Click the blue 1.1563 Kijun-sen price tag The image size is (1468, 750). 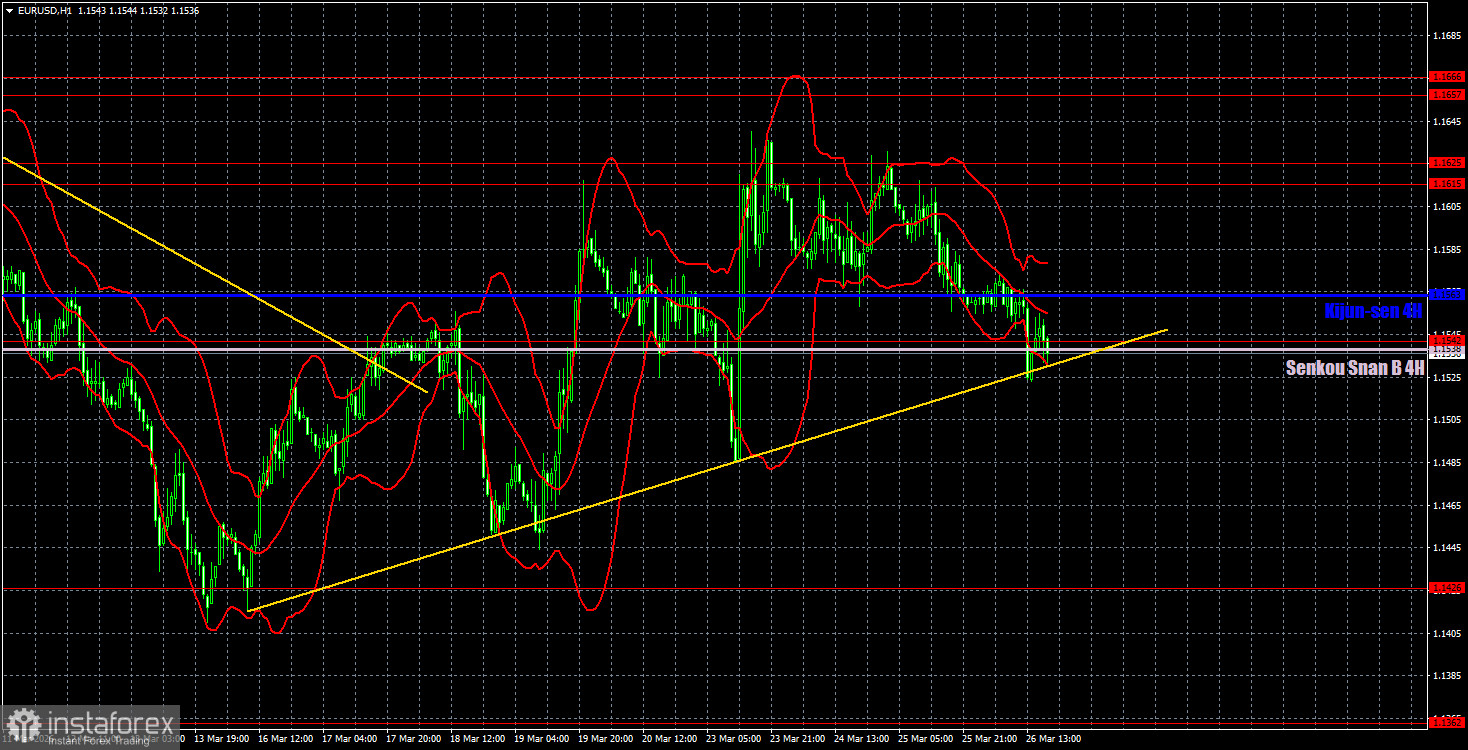tap(1447, 295)
